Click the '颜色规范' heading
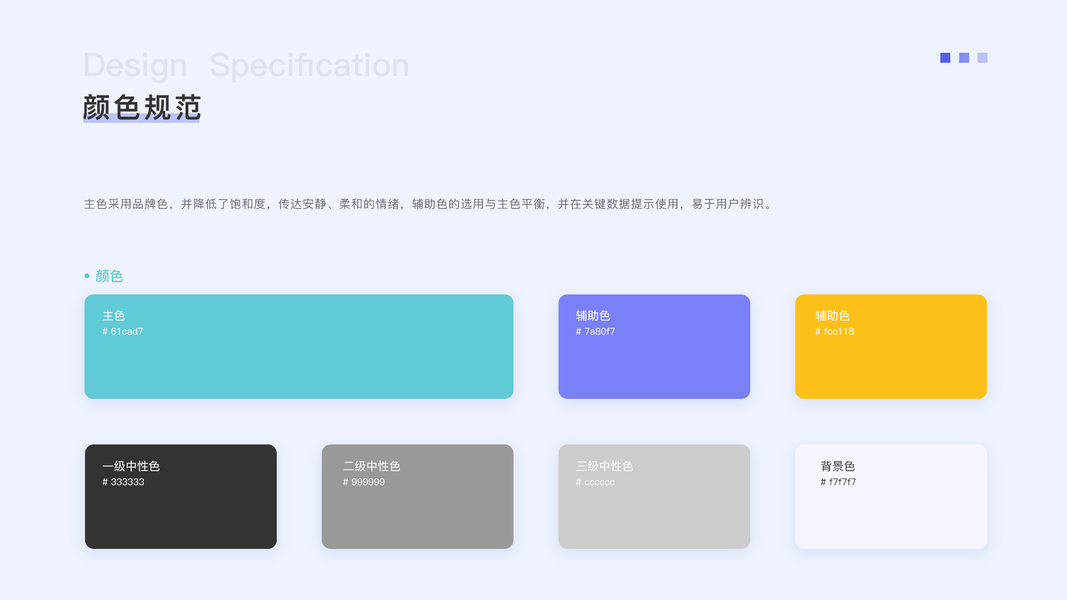This screenshot has width=1067, height=600. [x=142, y=107]
